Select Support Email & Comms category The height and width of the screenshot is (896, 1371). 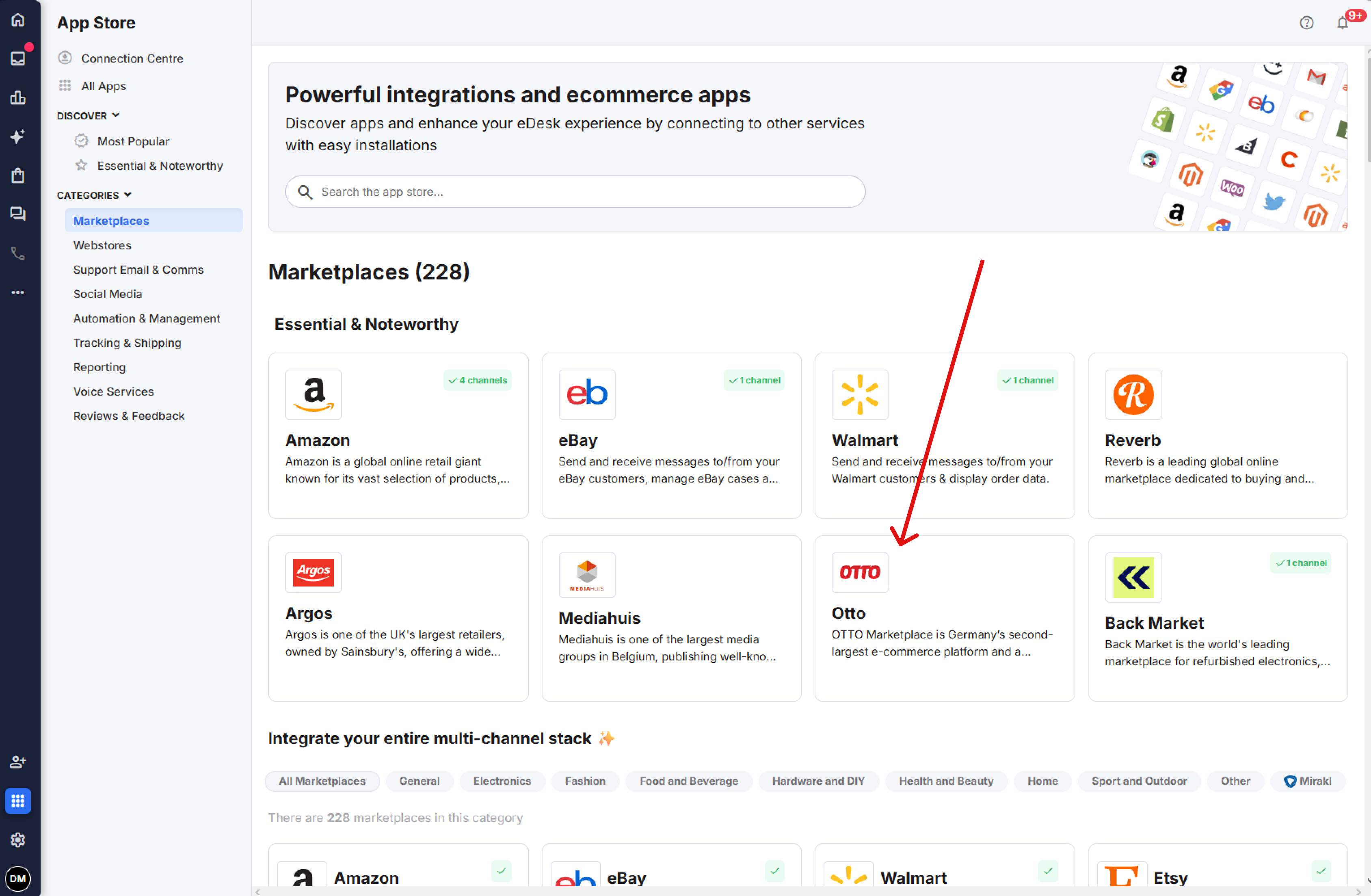pyautogui.click(x=138, y=270)
